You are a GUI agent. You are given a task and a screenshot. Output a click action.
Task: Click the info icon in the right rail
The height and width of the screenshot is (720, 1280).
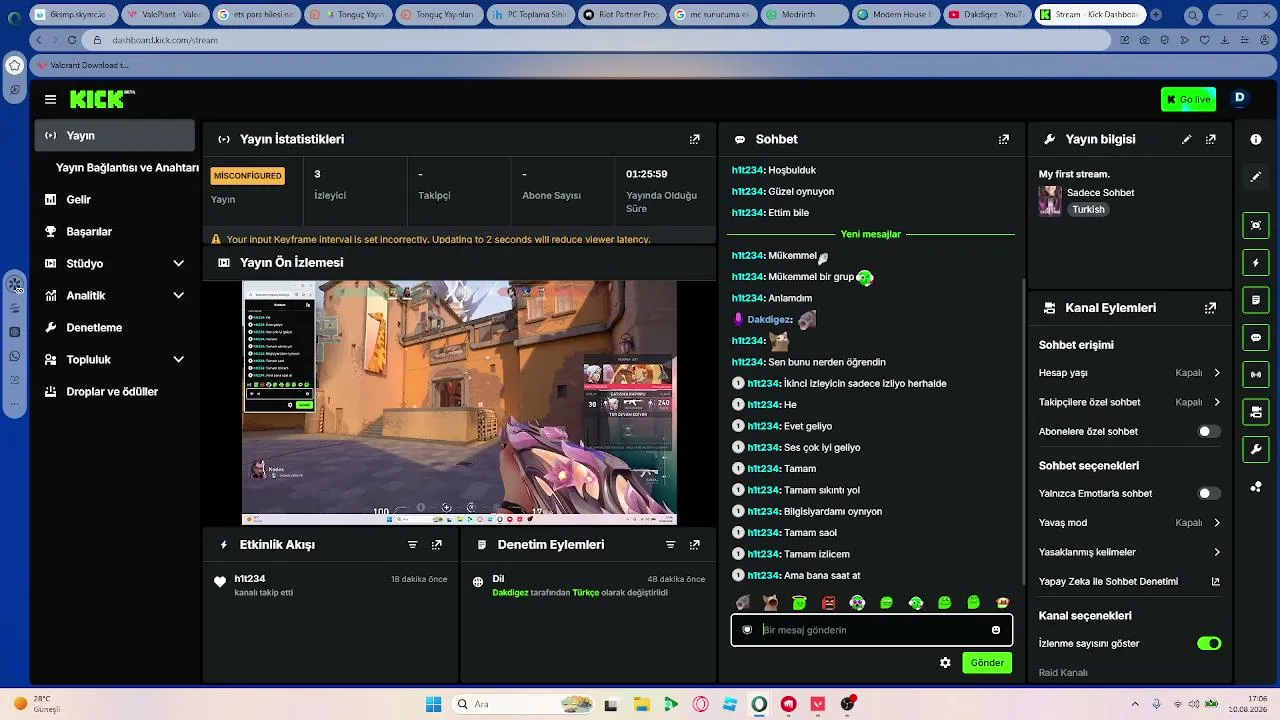pos(1256,139)
